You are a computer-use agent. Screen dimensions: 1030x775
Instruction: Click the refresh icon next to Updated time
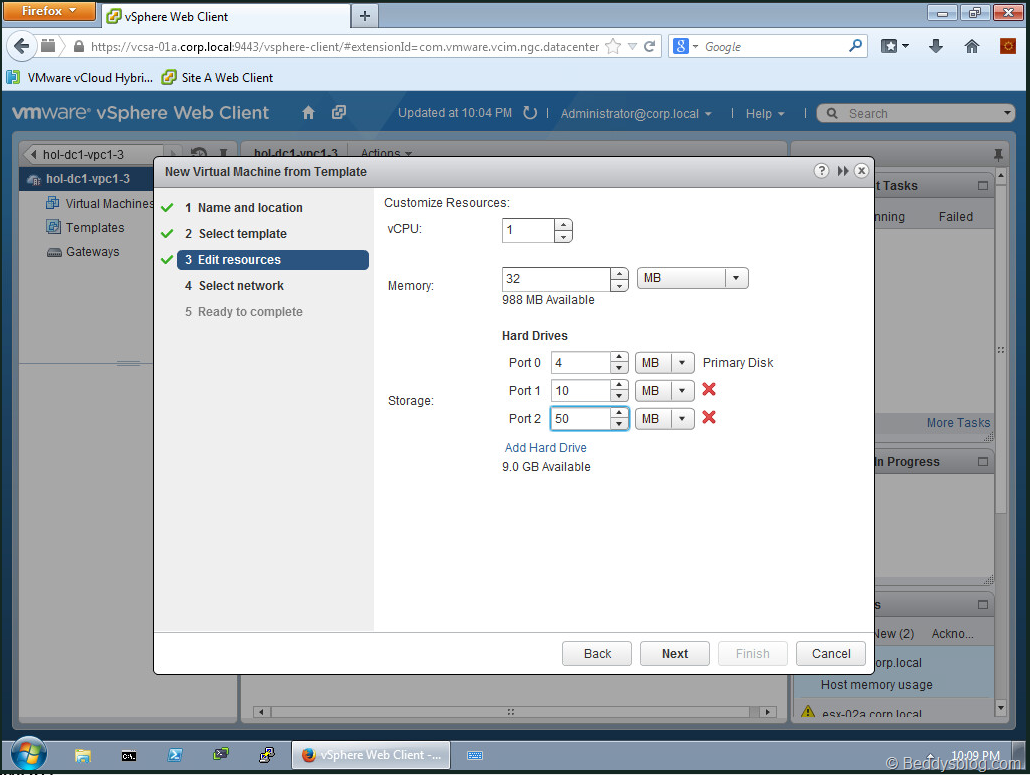pos(529,113)
